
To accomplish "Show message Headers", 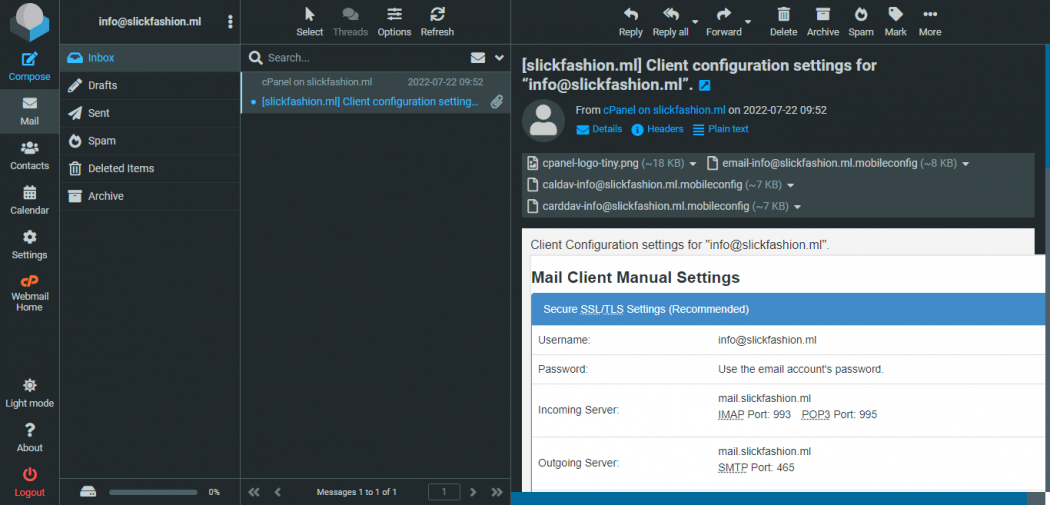I will click(x=658, y=129).
